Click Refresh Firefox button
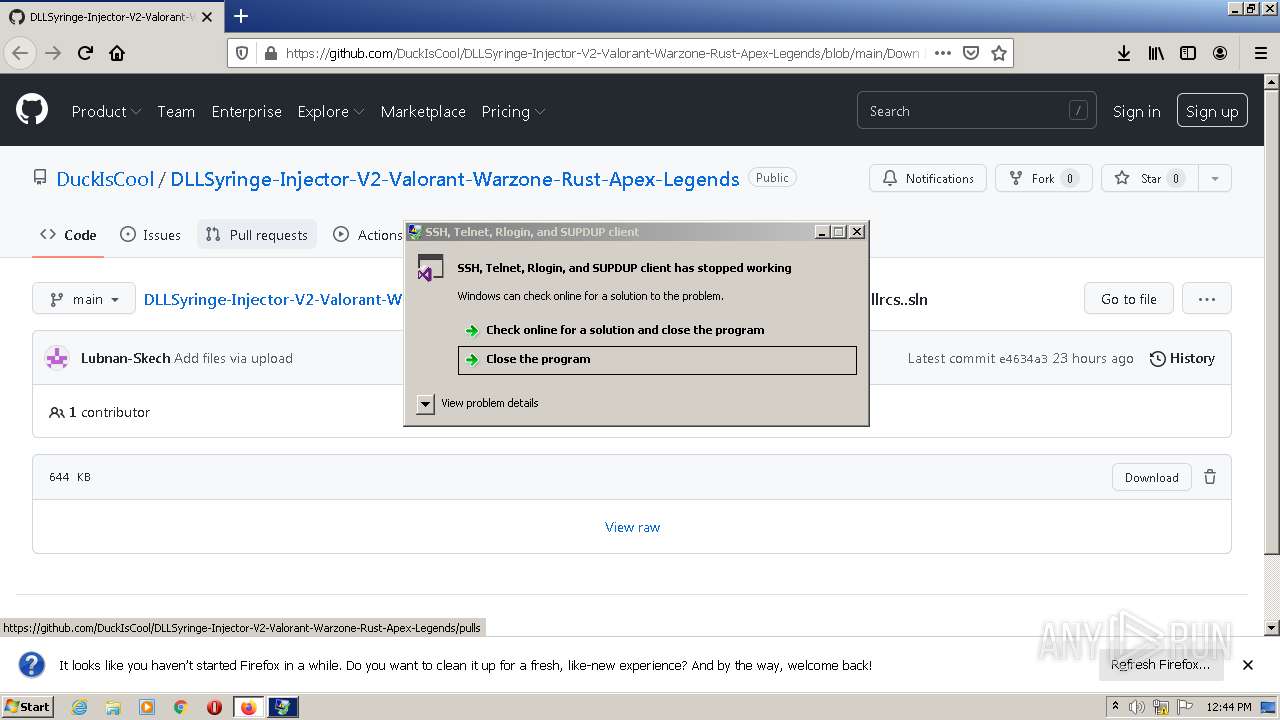 pyautogui.click(x=1160, y=665)
